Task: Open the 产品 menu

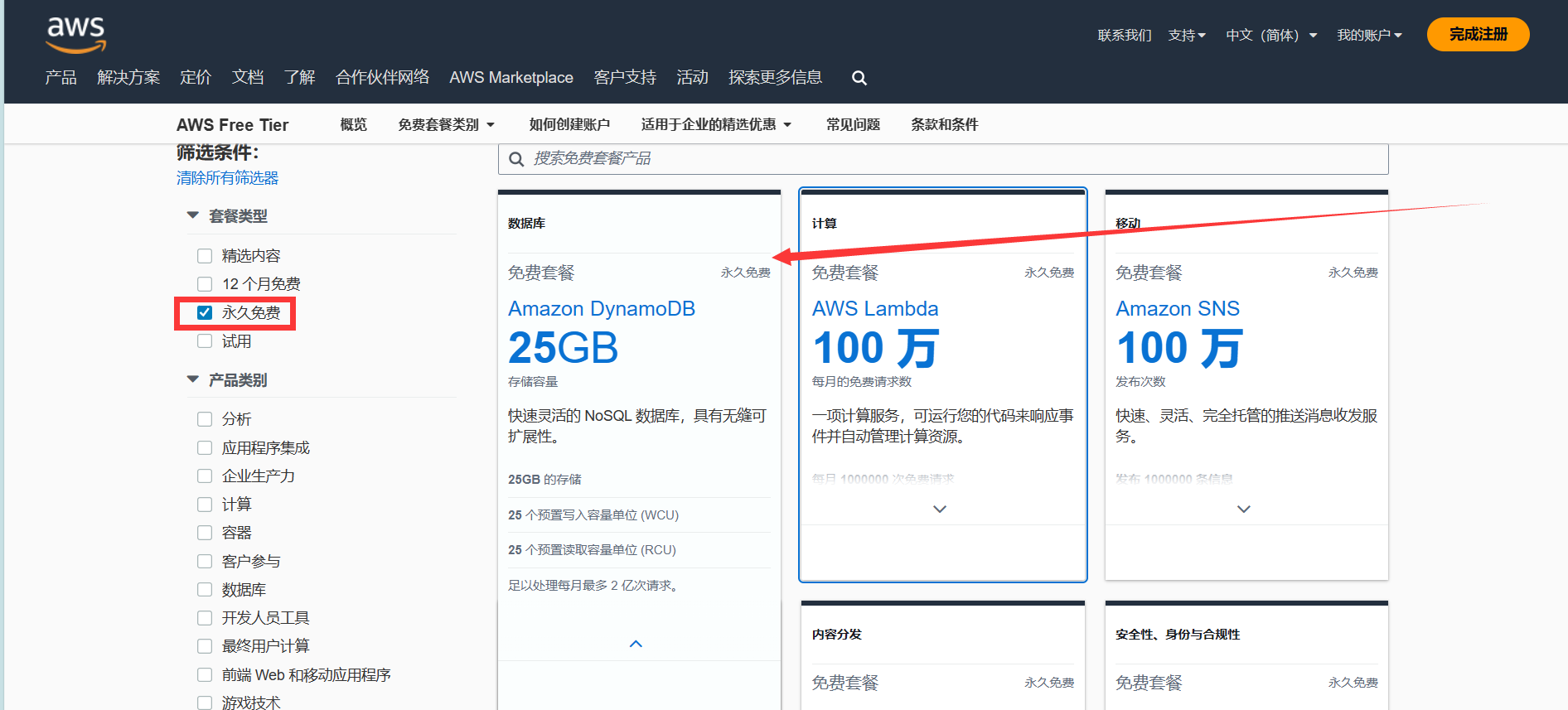Action: pos(60,78)
